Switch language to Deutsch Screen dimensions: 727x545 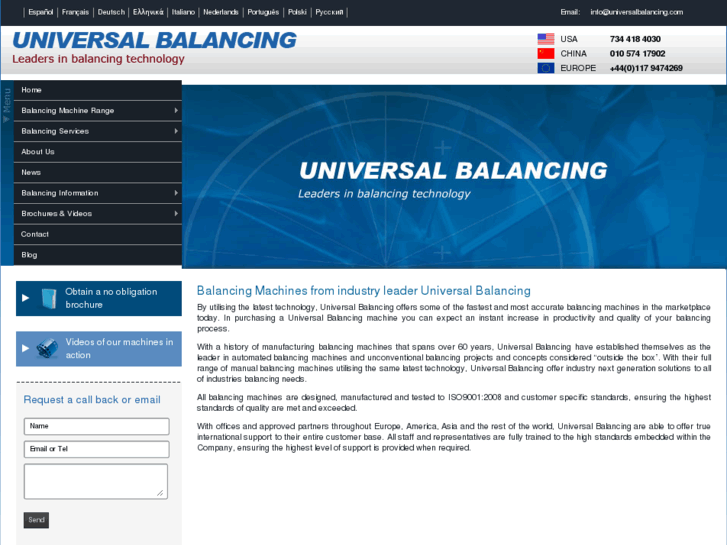point(111,12)
